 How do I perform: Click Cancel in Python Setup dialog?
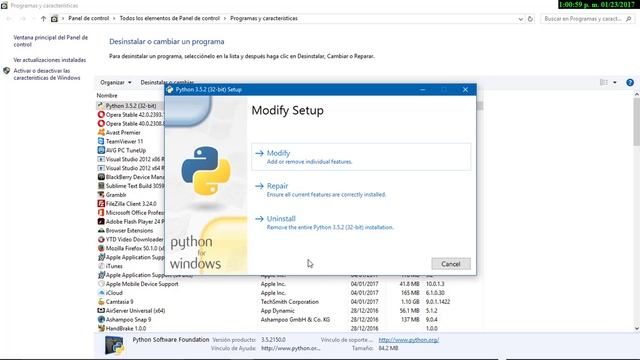451,264
